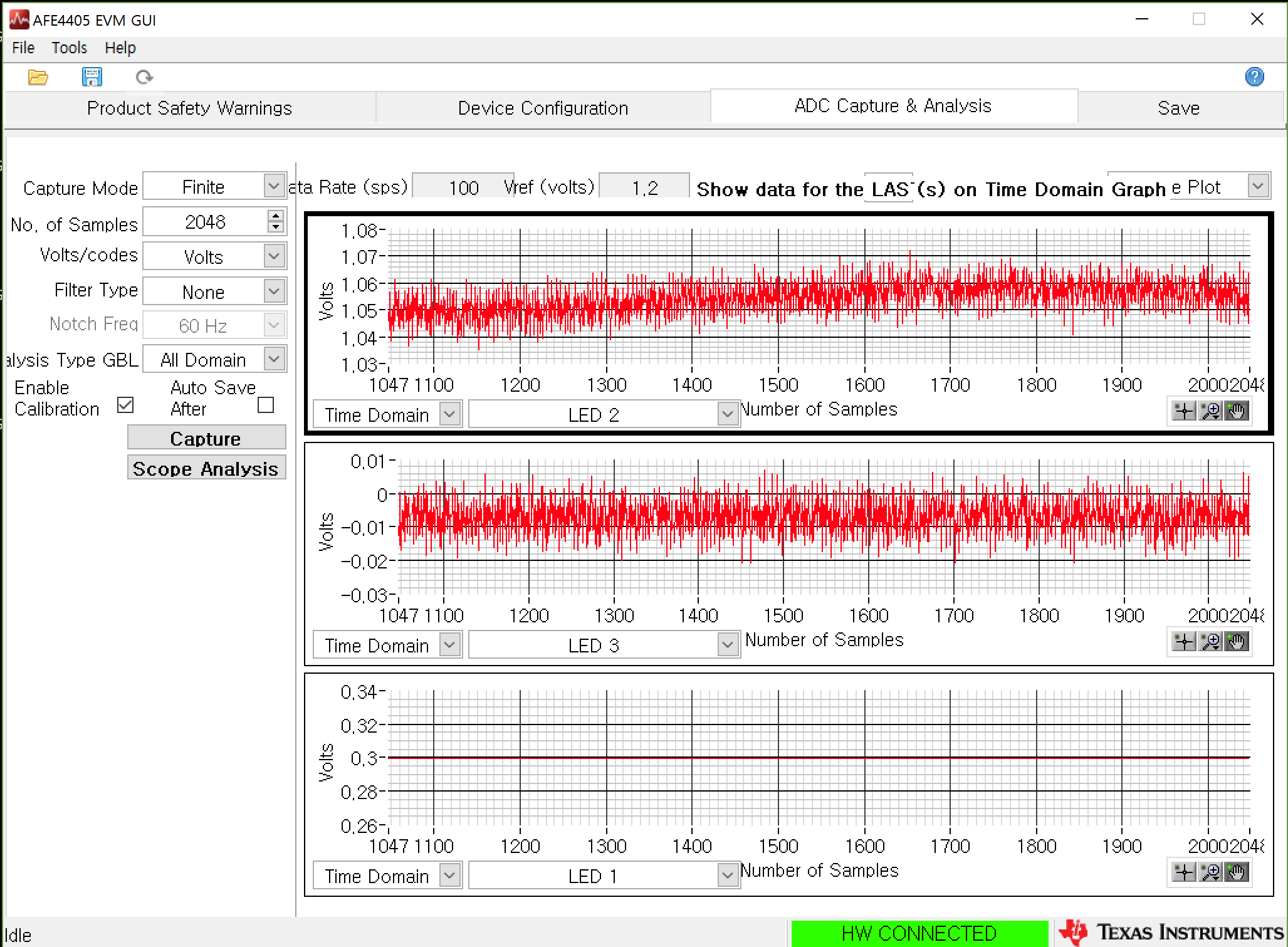Click the open folder icon in toolbar
Screen dimensions: 1288x947
(x=38, y=77)
